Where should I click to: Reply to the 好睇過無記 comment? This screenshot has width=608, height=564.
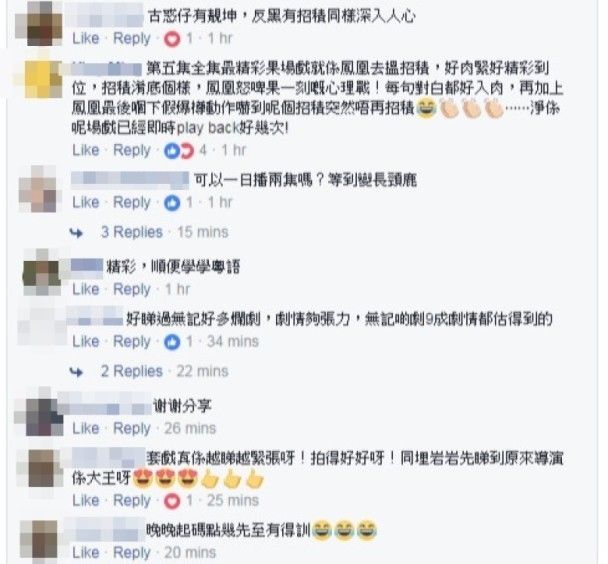point(132,342)
